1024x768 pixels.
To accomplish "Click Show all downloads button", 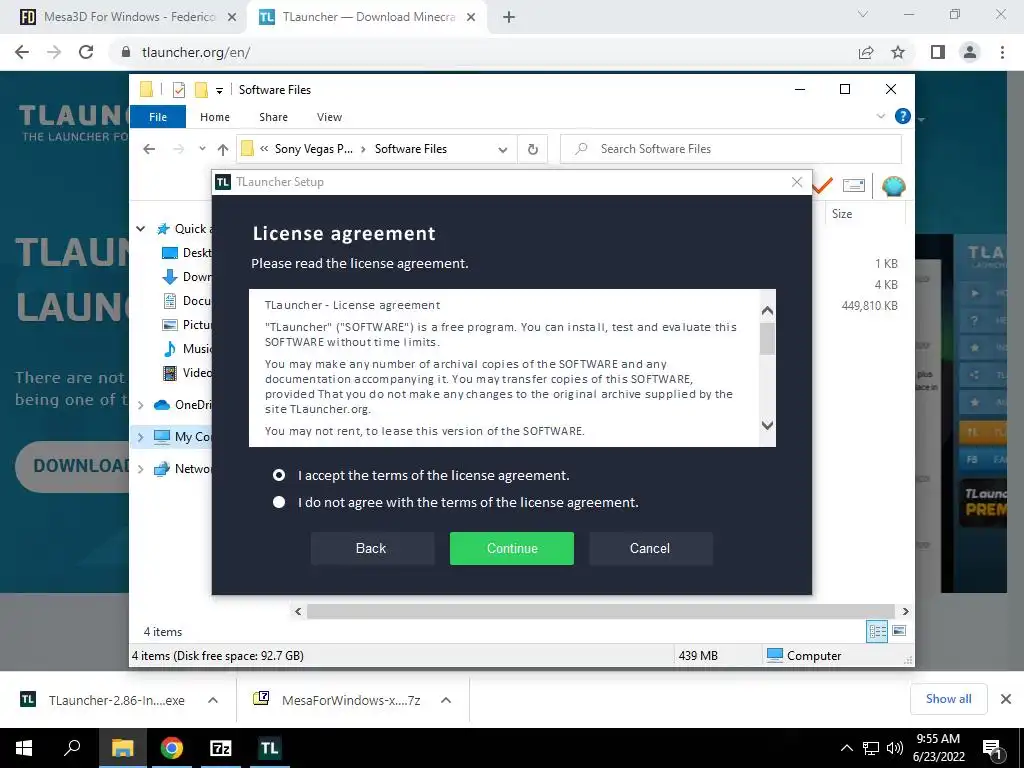I will 948,699.
